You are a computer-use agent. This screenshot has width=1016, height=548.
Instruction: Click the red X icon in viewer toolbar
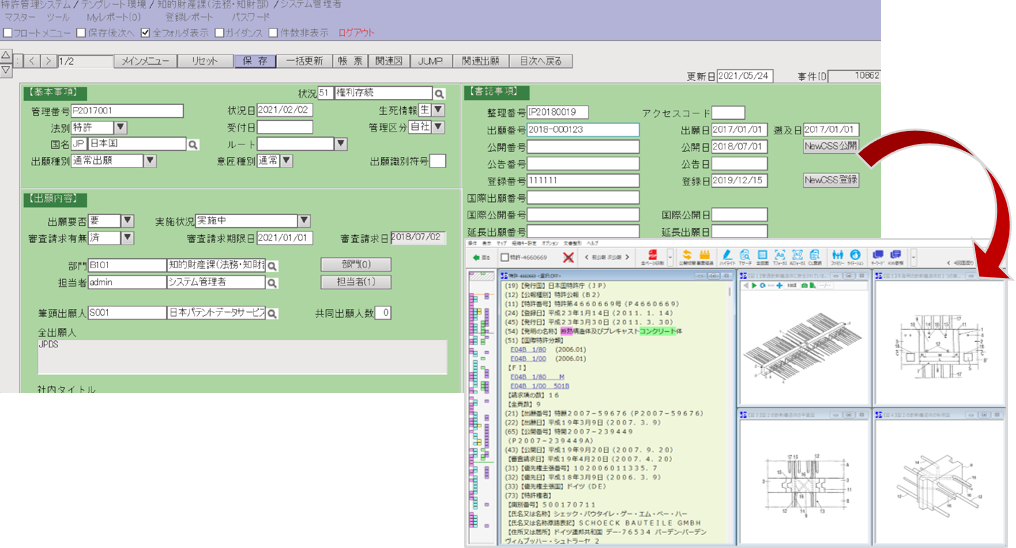pos(568,257)
